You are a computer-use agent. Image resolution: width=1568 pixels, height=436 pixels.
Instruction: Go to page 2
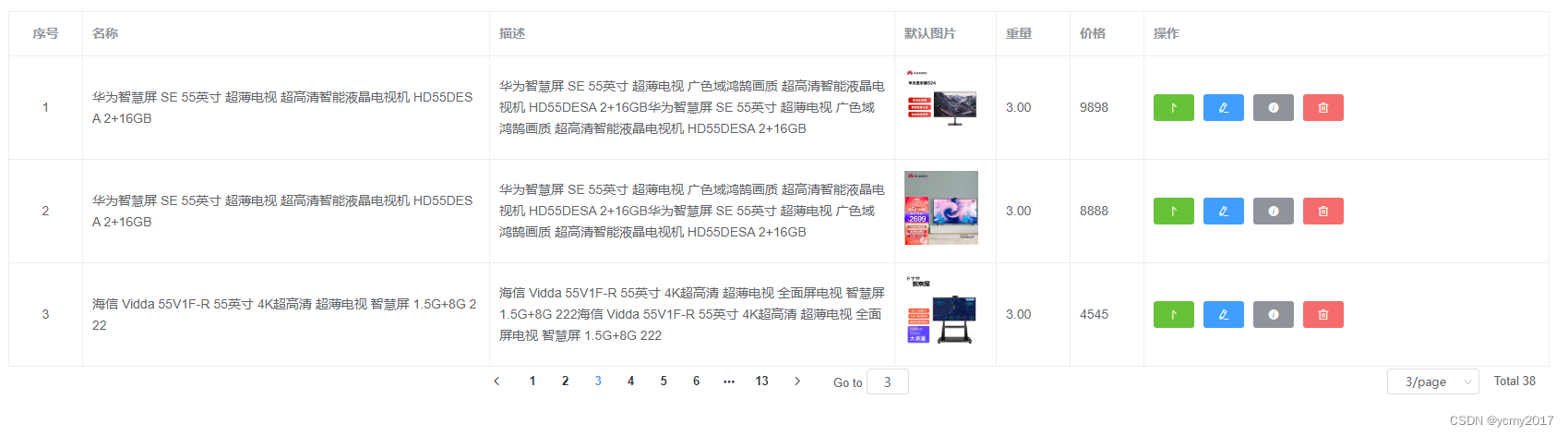coord(565,381)
